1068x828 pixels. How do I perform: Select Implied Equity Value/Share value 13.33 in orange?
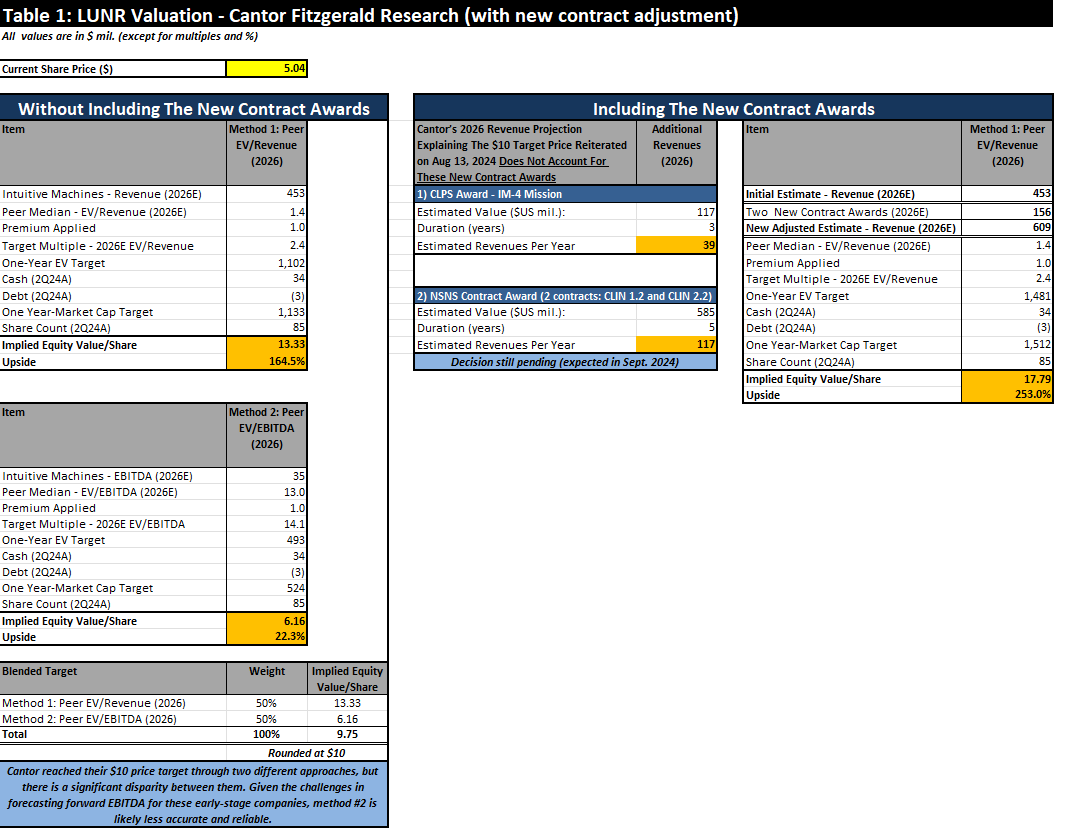266,345
